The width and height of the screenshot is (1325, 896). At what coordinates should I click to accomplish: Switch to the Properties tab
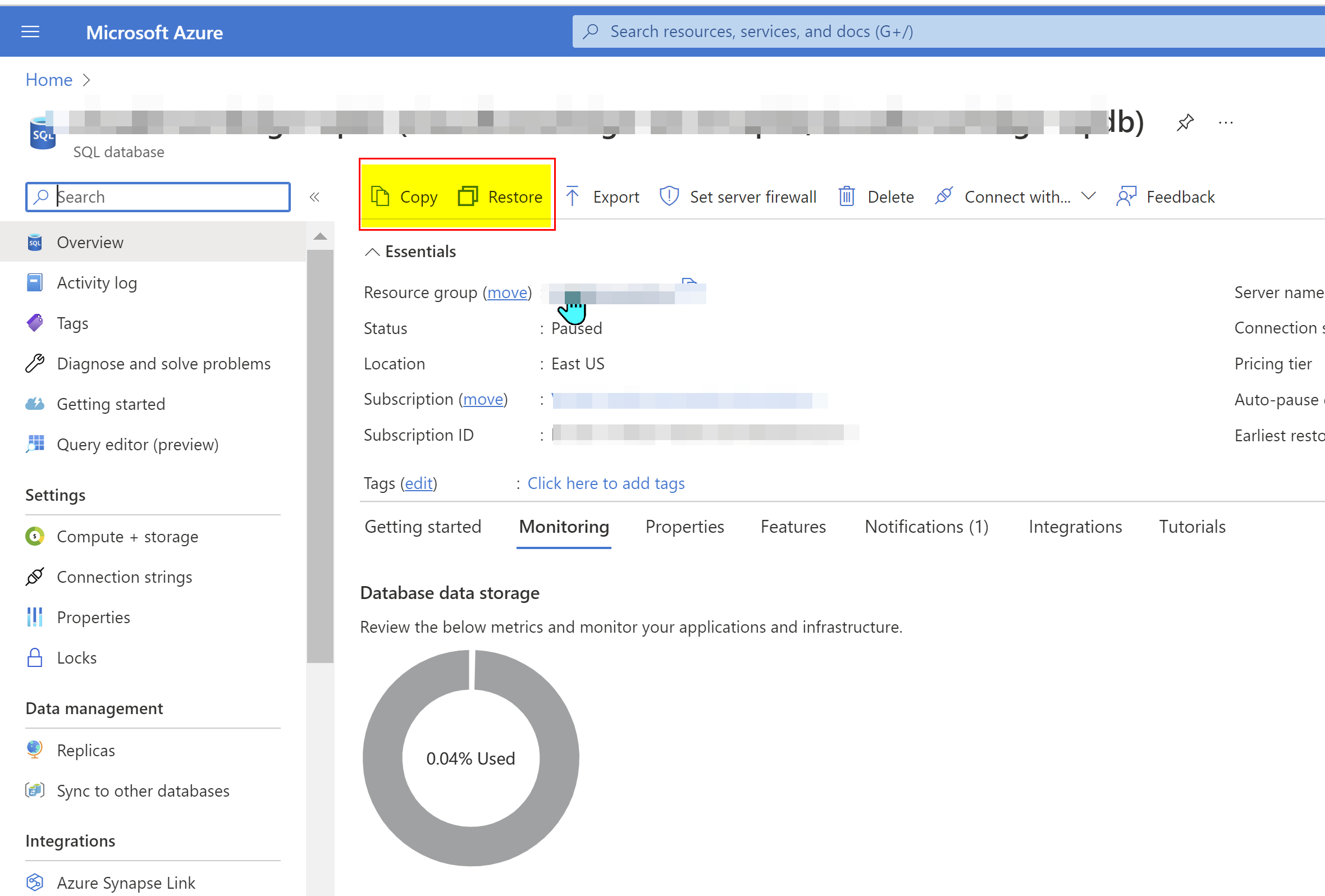click(x=684, y=527)
